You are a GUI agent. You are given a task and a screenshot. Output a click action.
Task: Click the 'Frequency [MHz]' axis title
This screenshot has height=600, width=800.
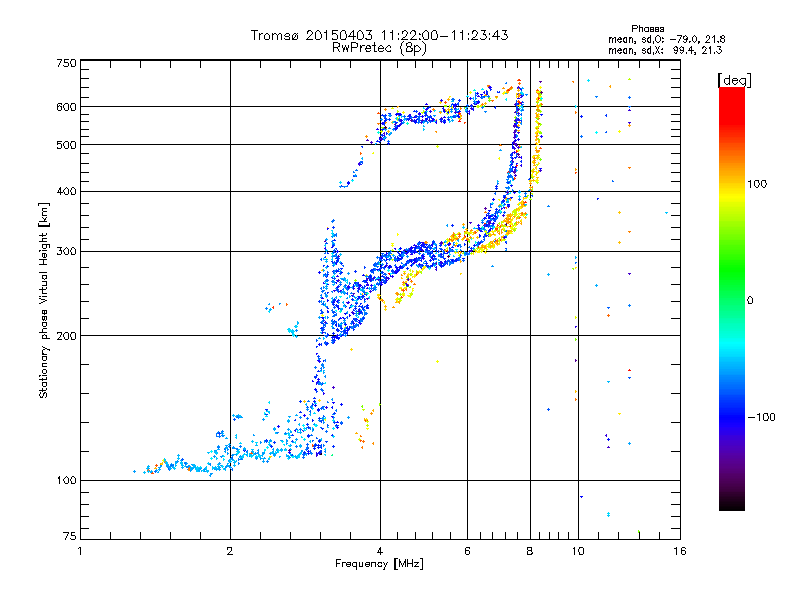point(379,564)
